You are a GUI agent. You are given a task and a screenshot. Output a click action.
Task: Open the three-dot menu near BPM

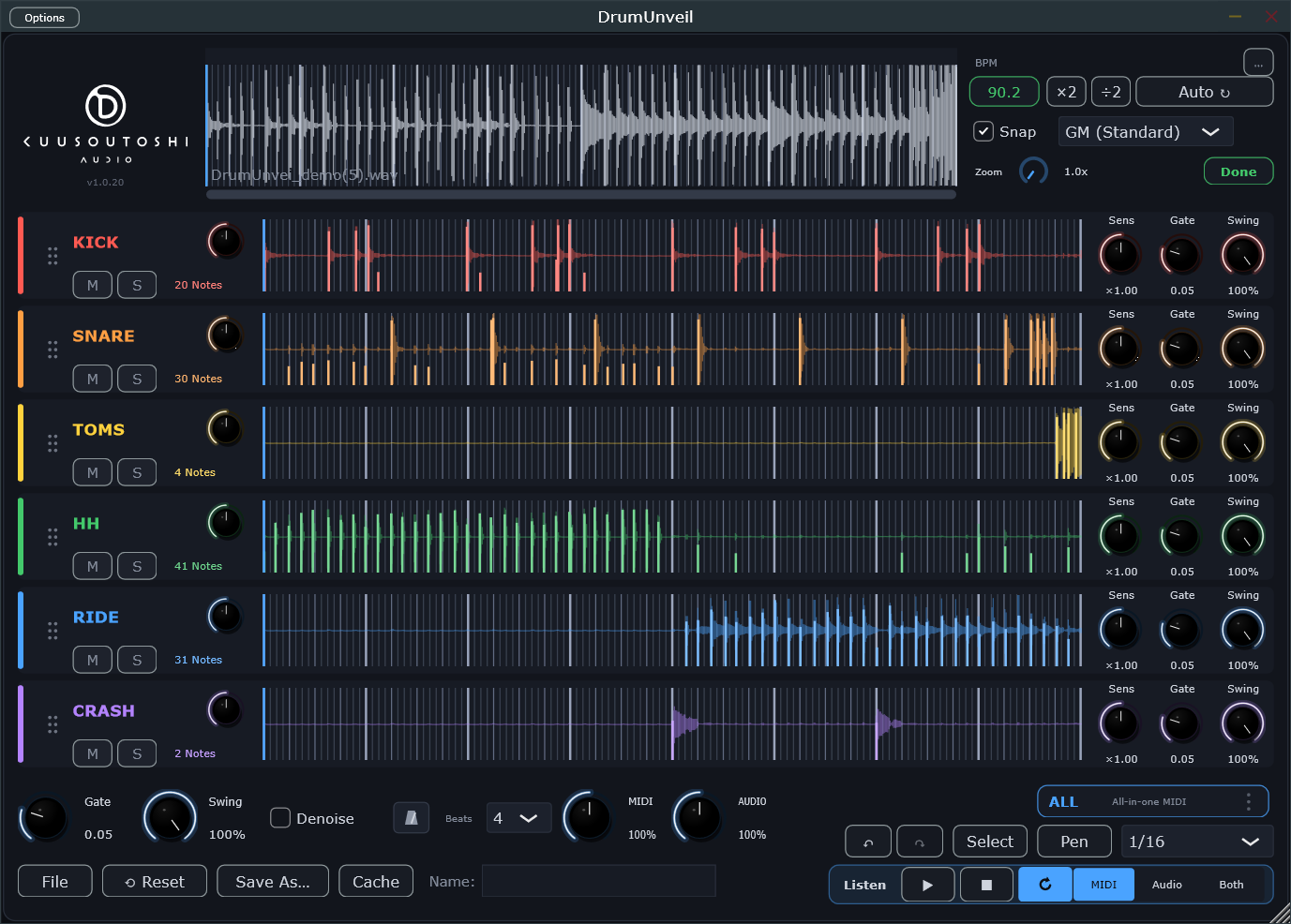point(1258,63)
